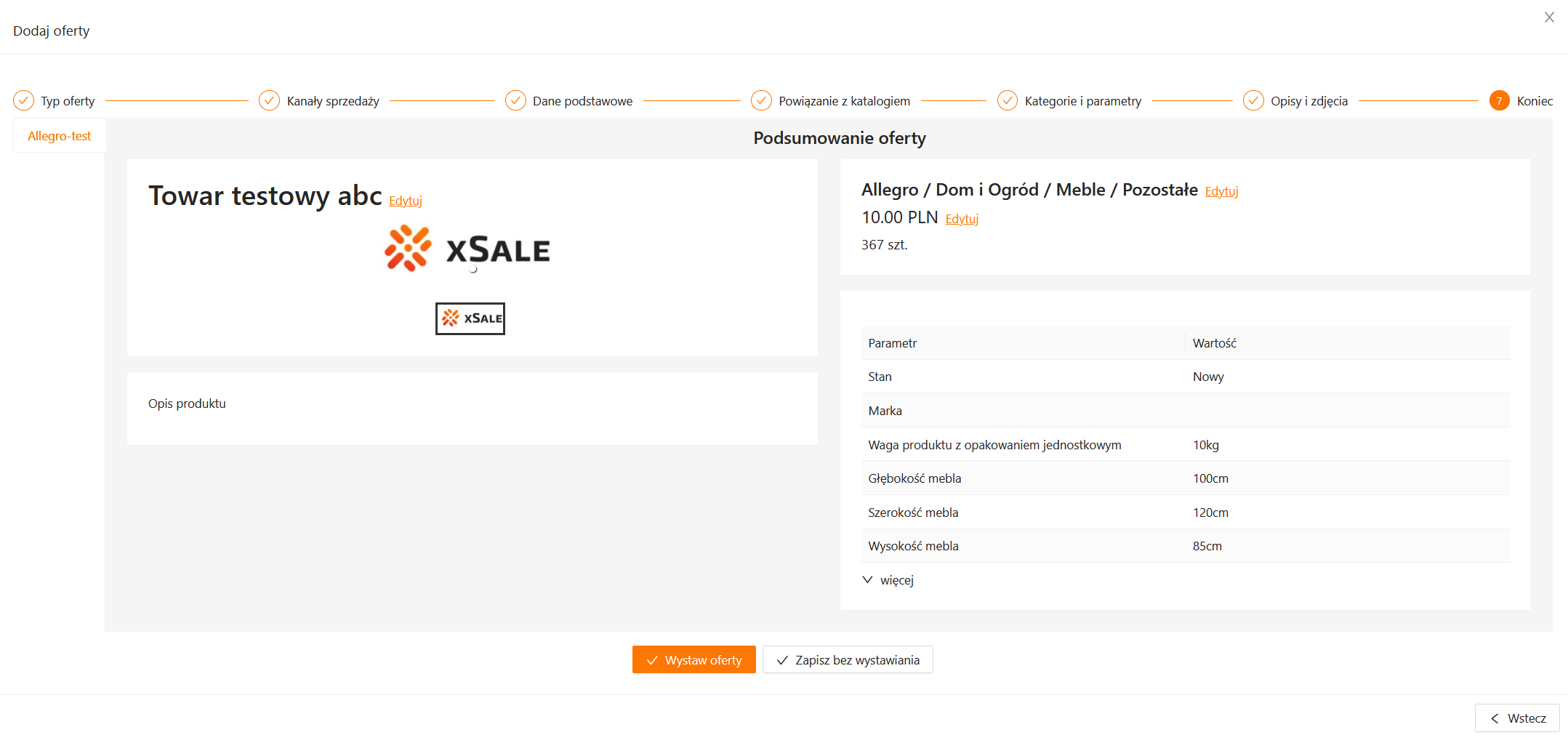Click the Kategorie i parametry checkmark icon
Screen dimensions: 1568x735
[1007, 100]
